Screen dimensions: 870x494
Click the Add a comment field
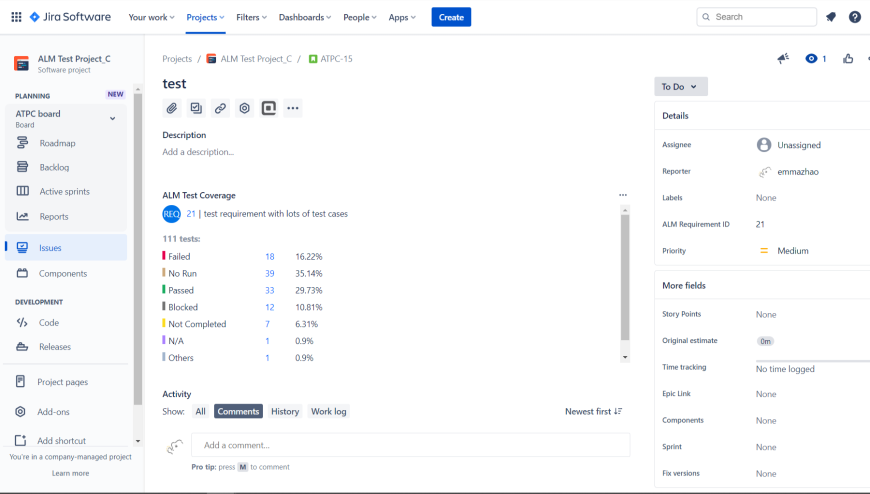[x=411, y=445]
